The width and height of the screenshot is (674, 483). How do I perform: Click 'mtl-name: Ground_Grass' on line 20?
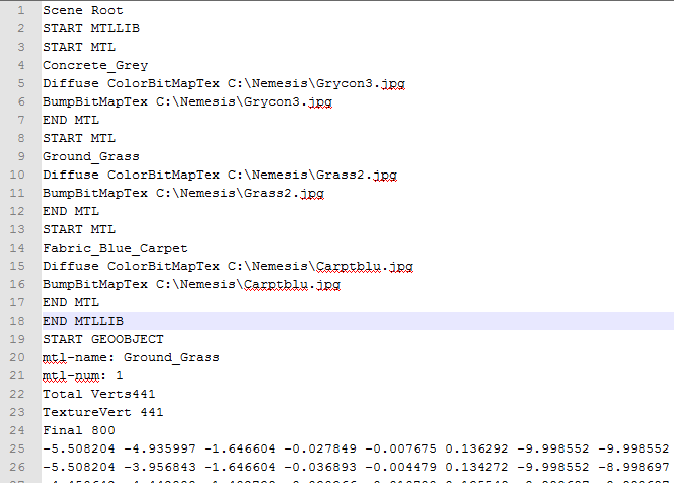[x=131, y=357]
